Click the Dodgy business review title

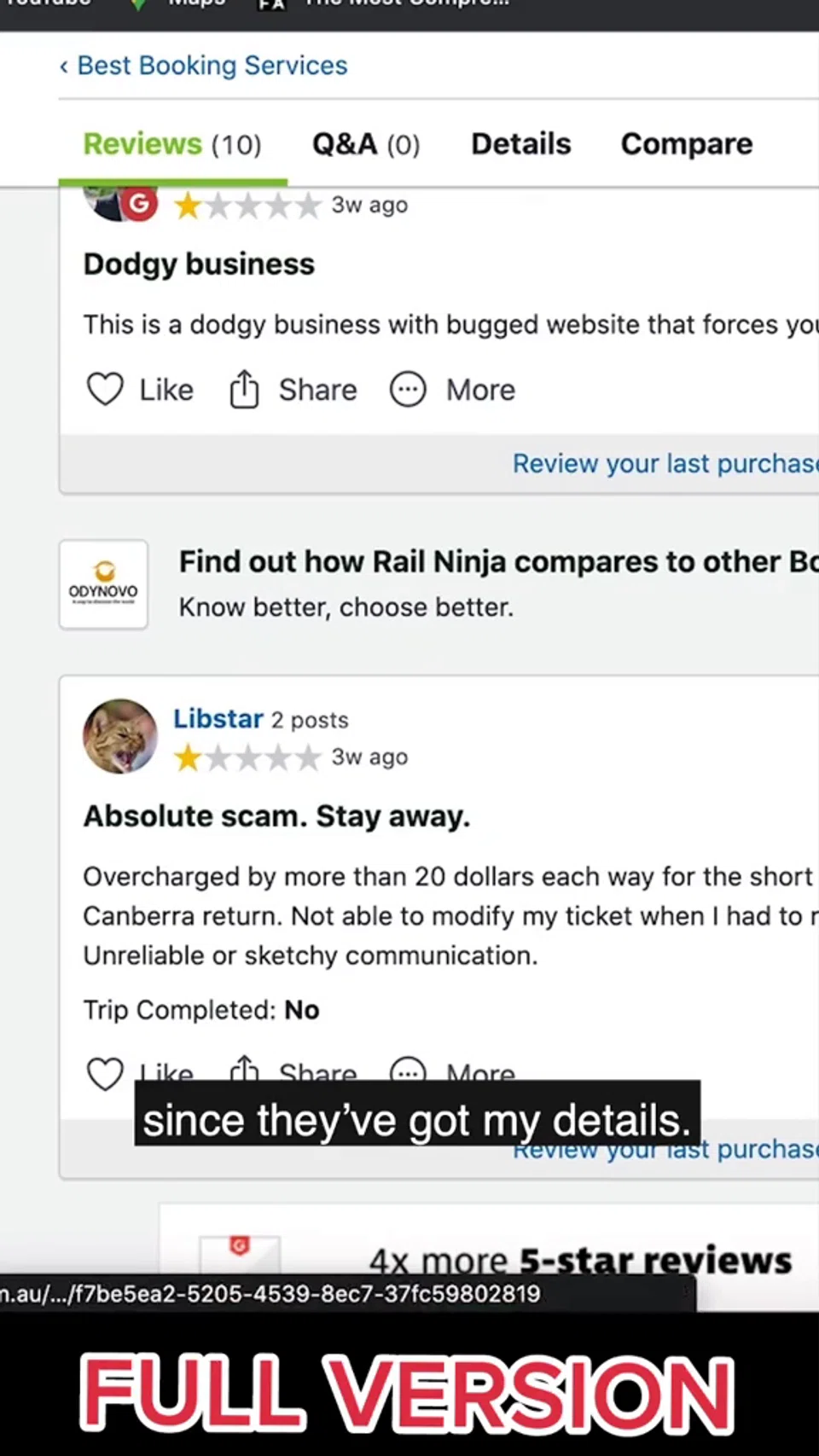pos(199,264)
